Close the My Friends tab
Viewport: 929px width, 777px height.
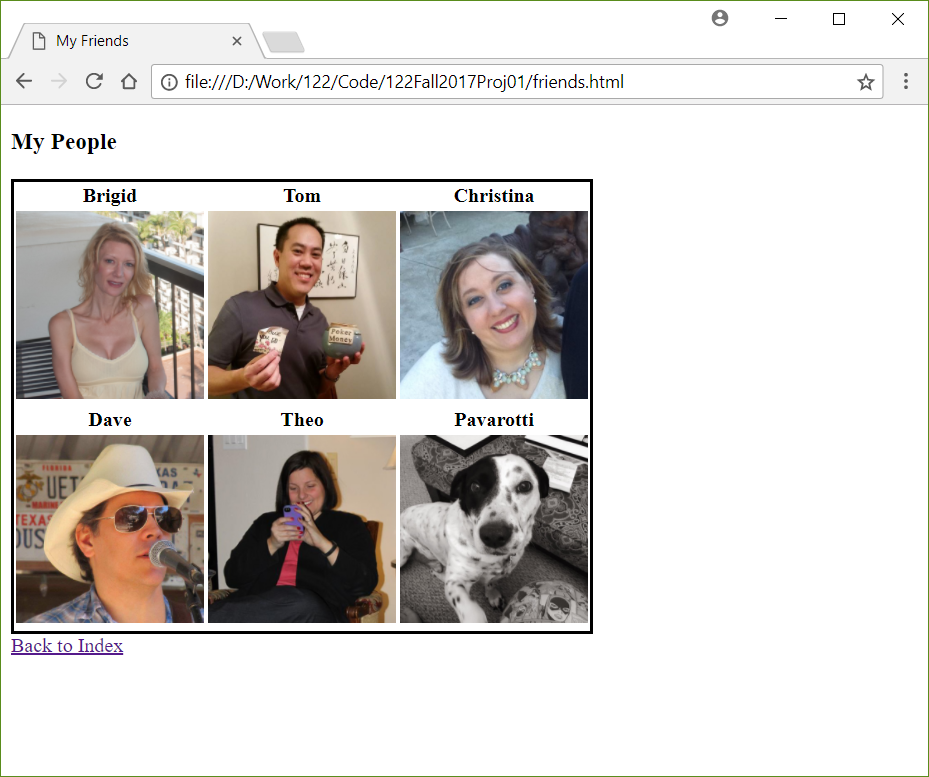pos(236,41)
